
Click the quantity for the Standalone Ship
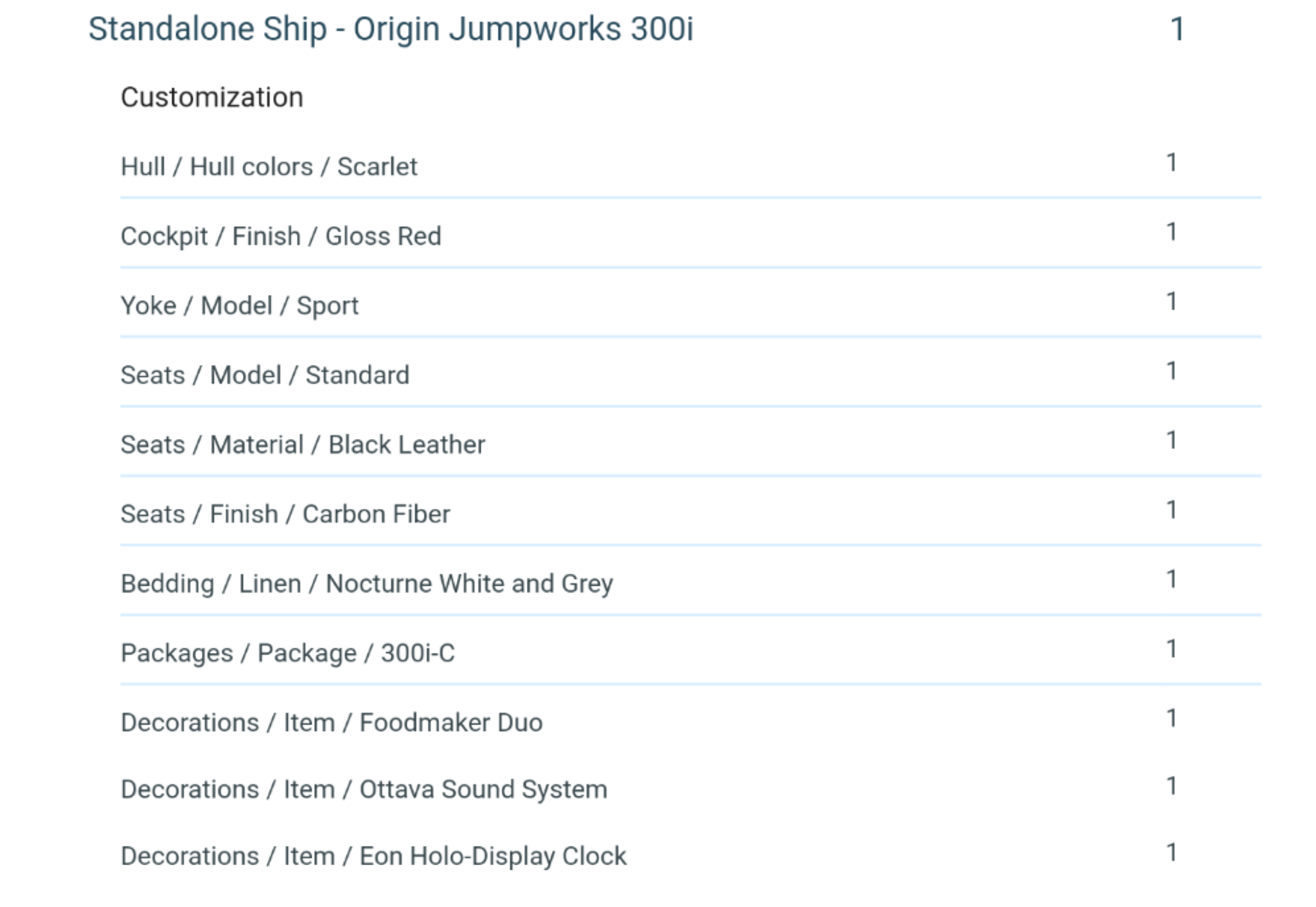coord(1177,30)
